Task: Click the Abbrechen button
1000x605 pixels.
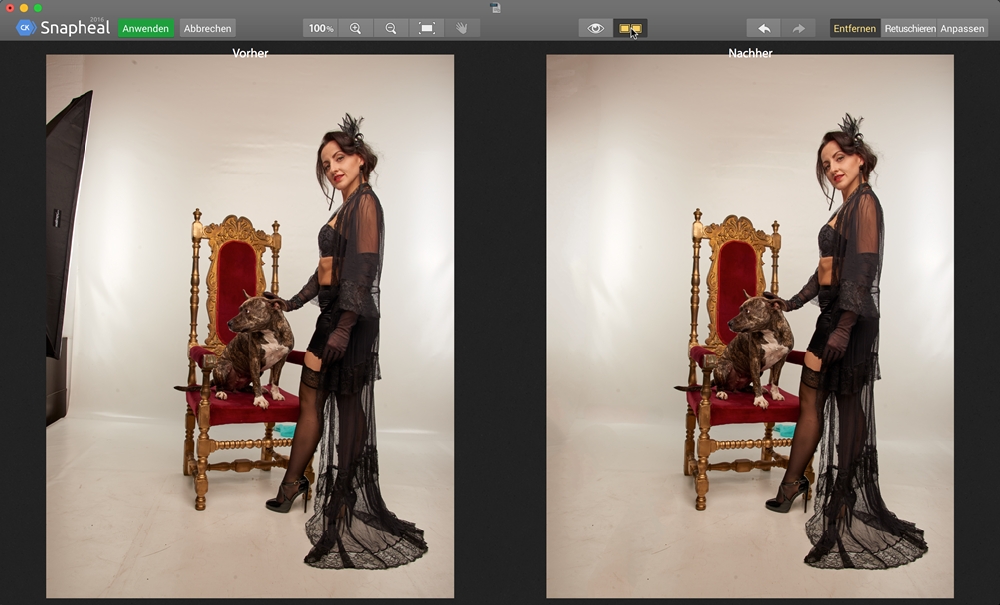Action: pos(208,28)
